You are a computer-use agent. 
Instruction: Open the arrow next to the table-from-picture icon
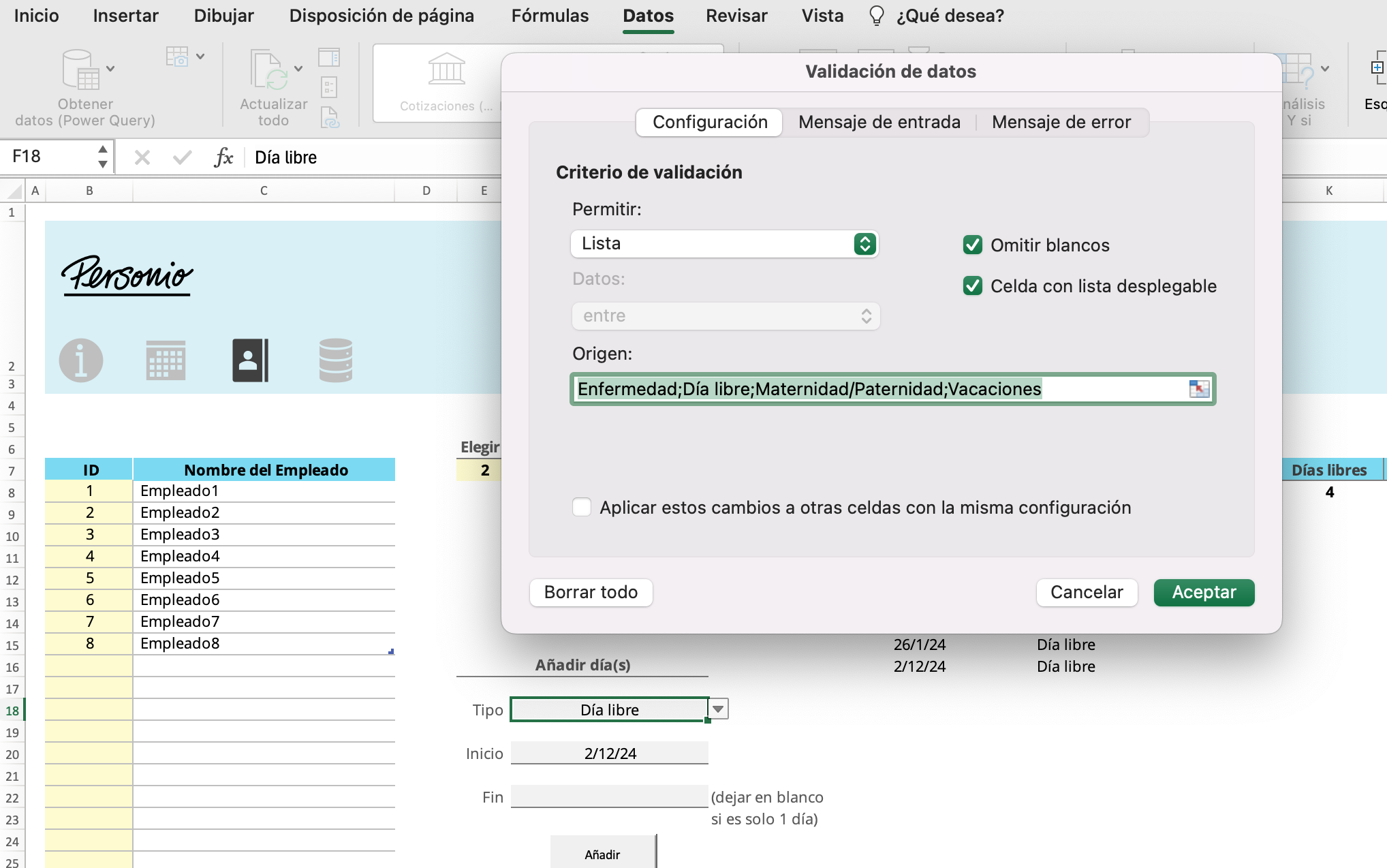200,57
